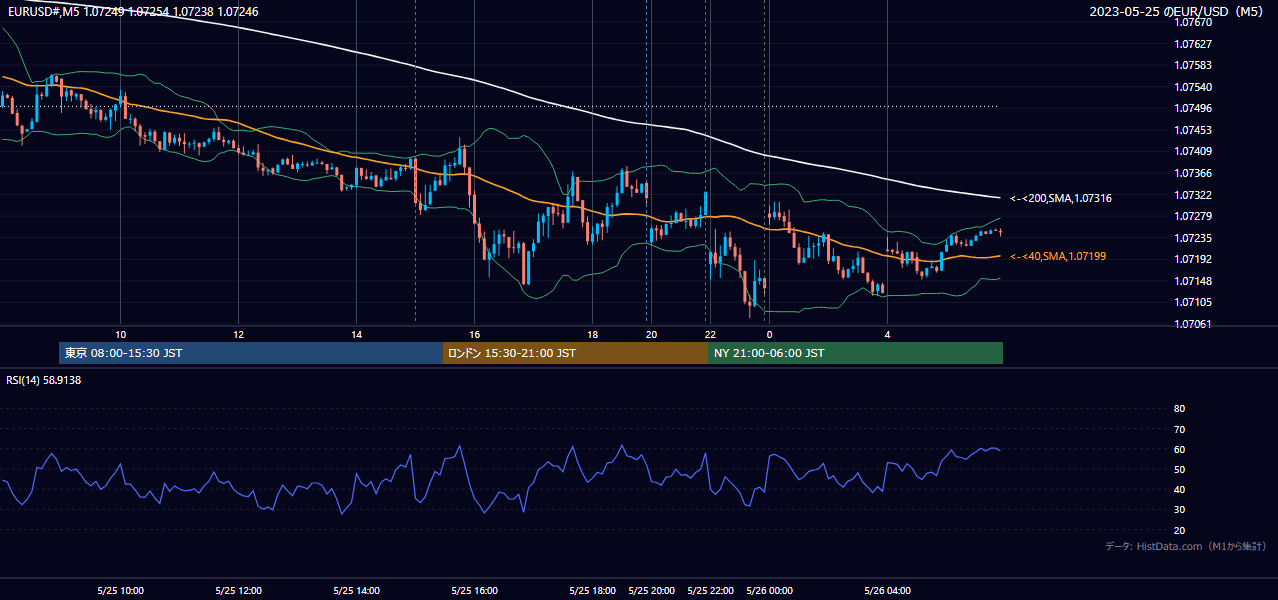Click price axis value 1.07540
The width and height of the screenshot is (1278, 600).
(1193, 87)
